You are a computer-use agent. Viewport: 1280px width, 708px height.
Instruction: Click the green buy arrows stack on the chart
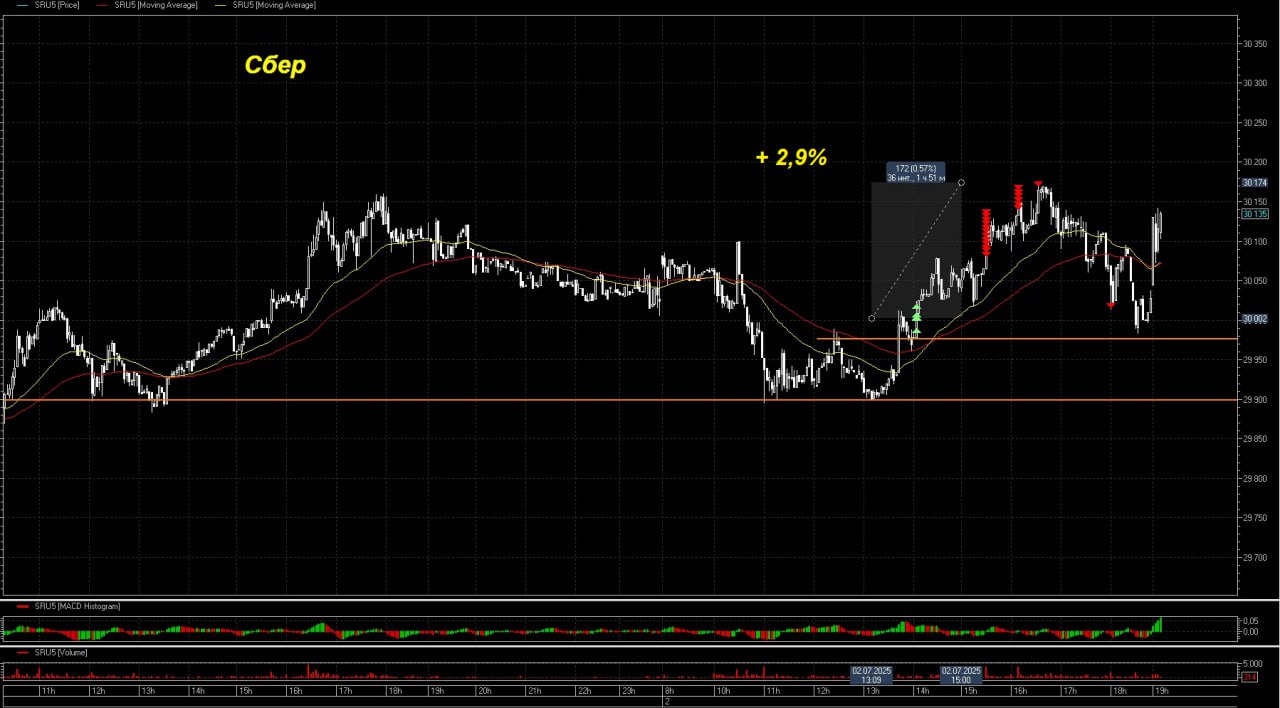(916, 317)
